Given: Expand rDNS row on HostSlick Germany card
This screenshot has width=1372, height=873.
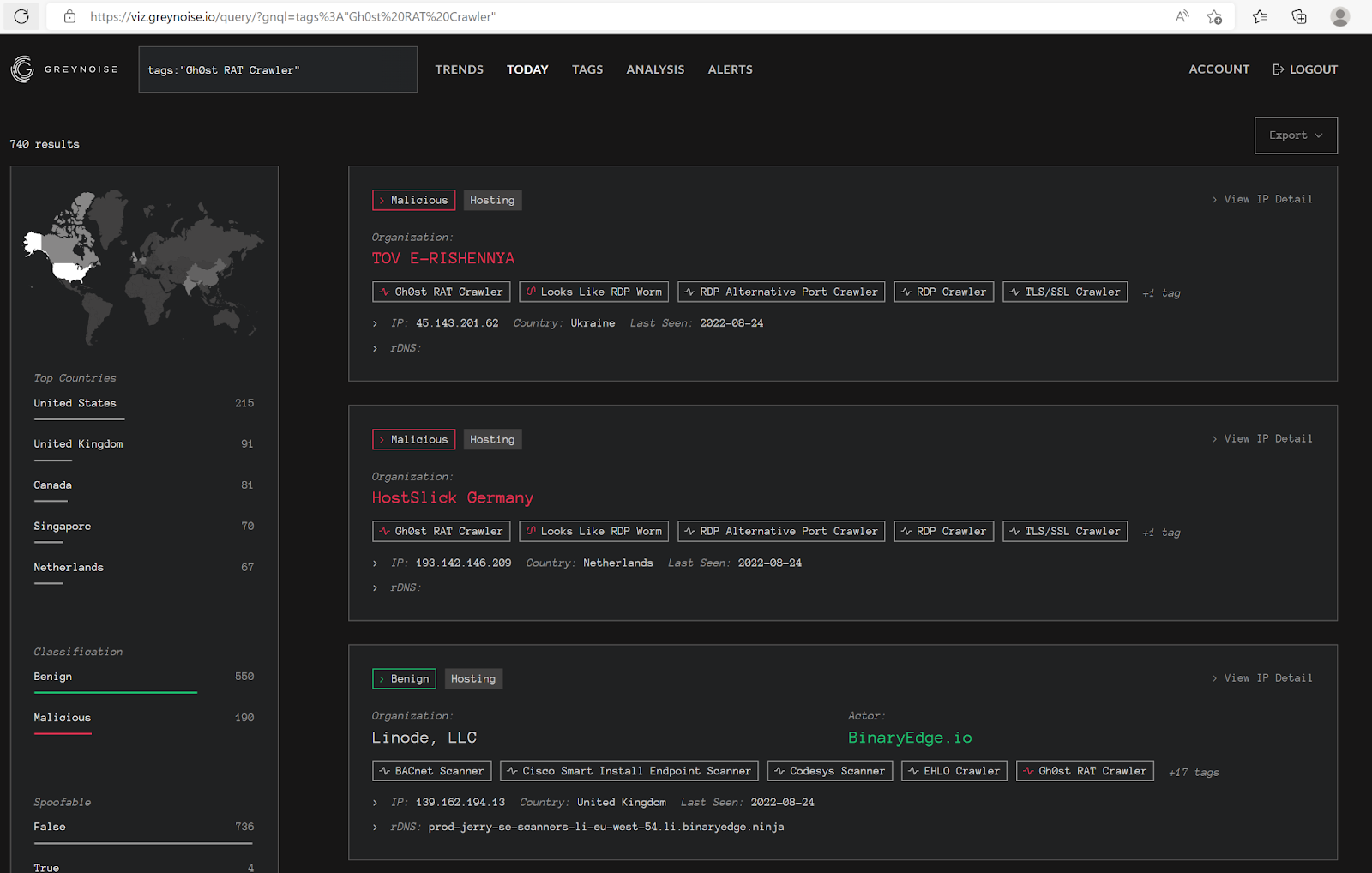Looking at the screenshot, I should click(x=376, y=587).
